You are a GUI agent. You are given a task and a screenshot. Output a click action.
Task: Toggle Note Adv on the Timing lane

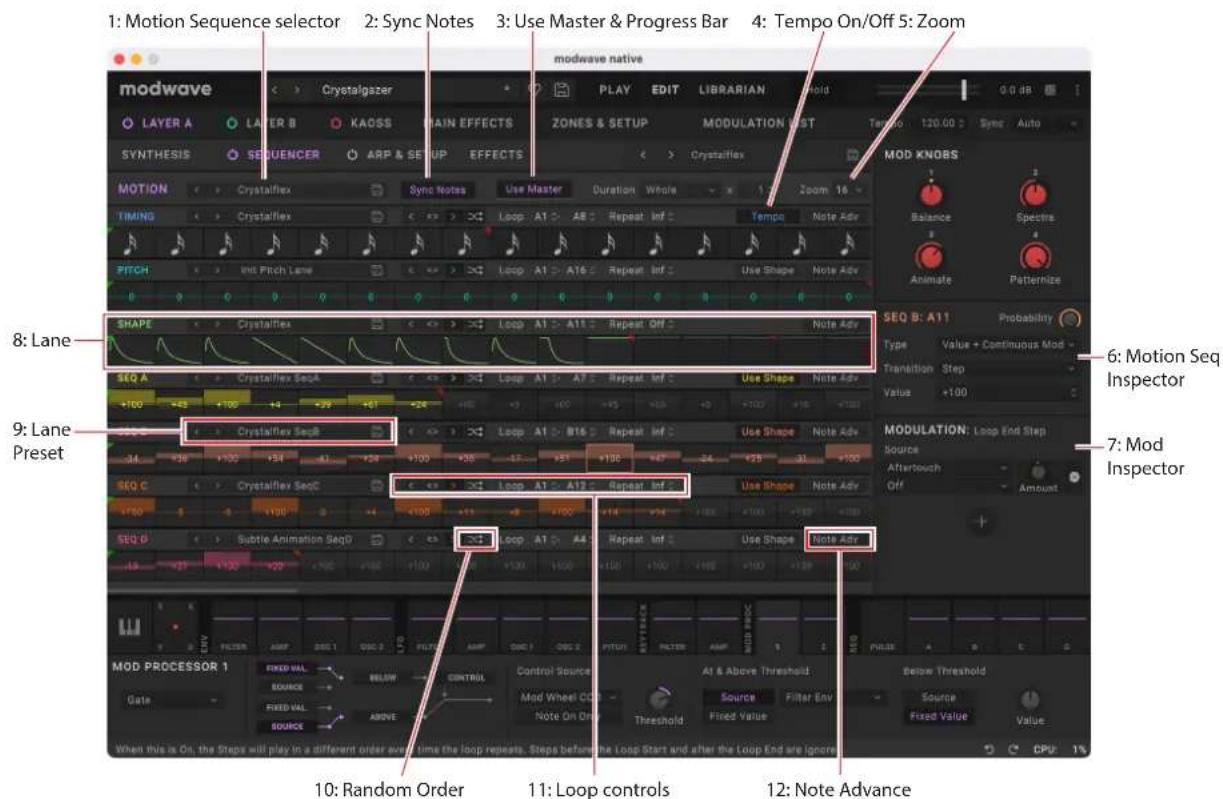(835, 216)
